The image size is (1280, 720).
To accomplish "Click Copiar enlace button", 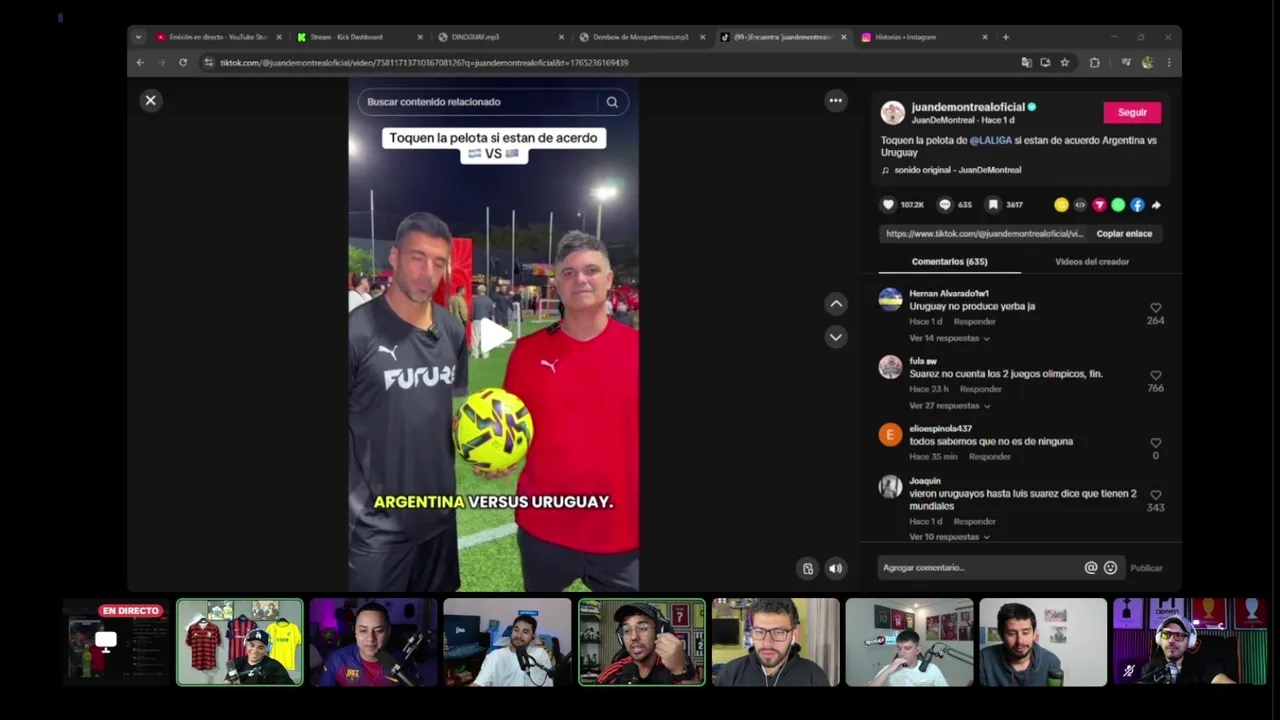I will pos(1124,234).
